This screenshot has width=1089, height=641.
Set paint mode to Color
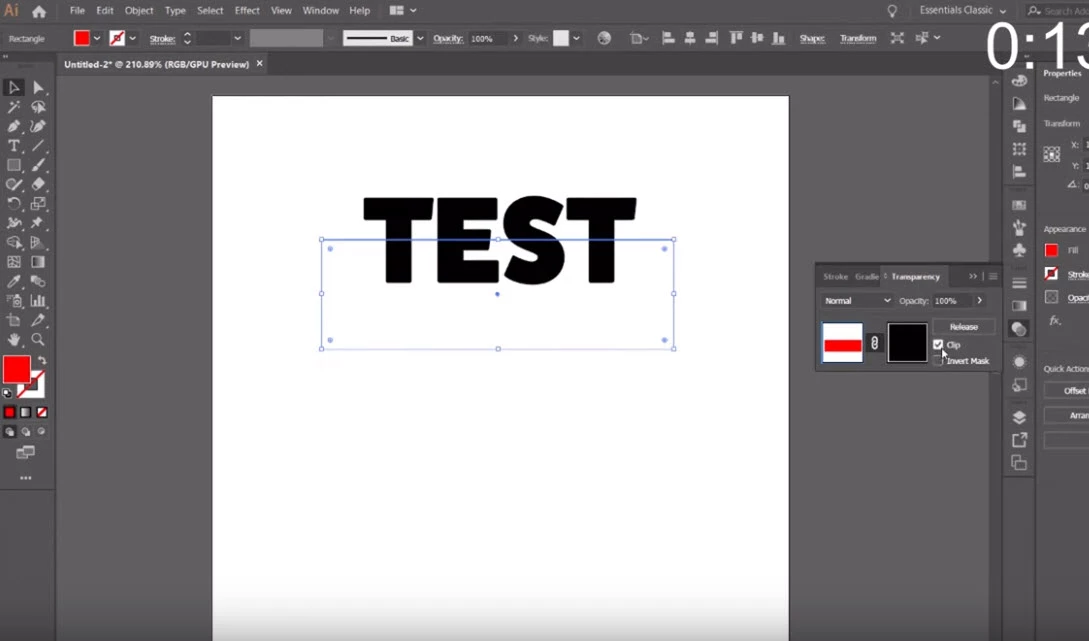coord(9,413)
